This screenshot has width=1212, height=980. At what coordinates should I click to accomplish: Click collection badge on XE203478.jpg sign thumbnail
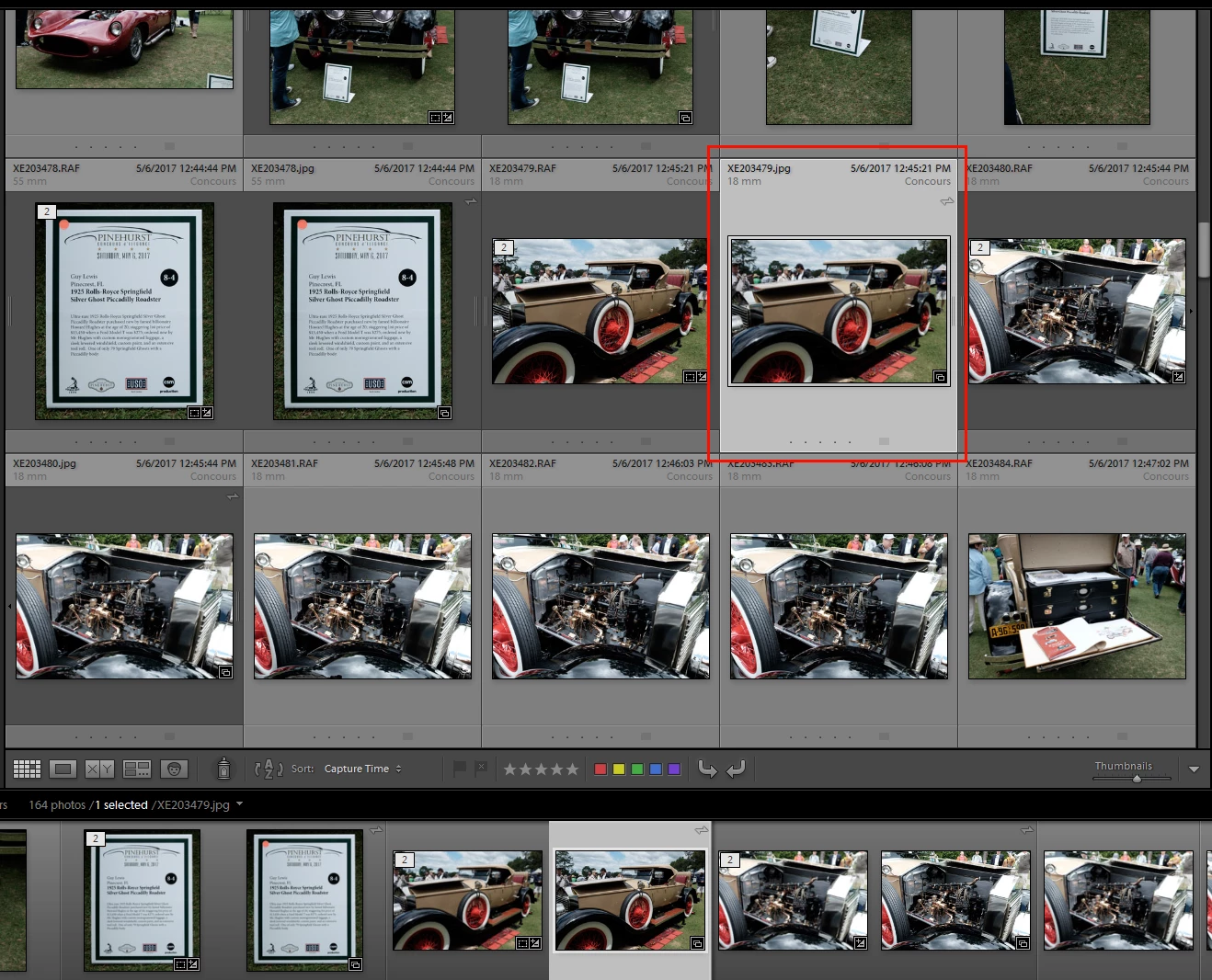444,413
